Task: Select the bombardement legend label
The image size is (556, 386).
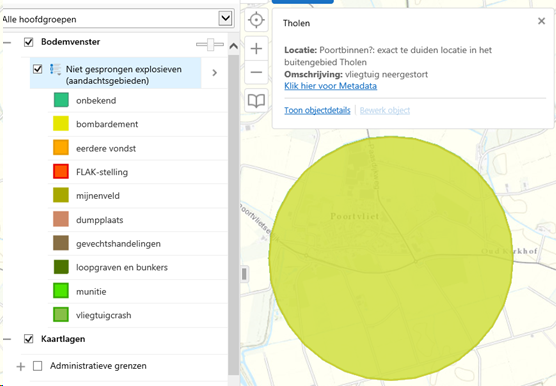Action: [107, 124]
